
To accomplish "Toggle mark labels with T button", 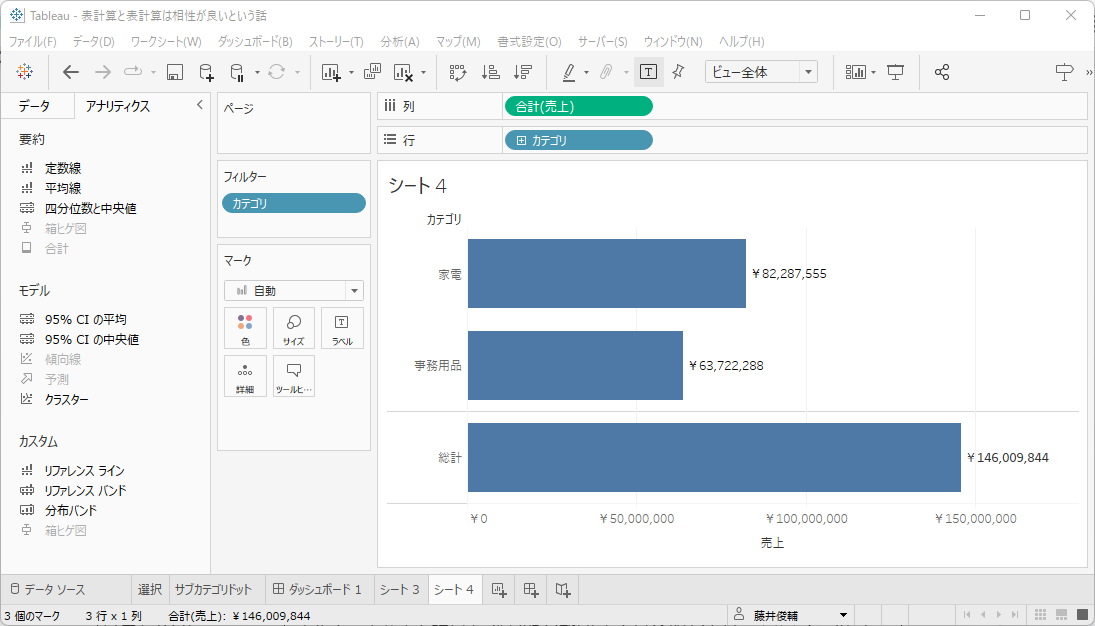I will pos(648,72).
